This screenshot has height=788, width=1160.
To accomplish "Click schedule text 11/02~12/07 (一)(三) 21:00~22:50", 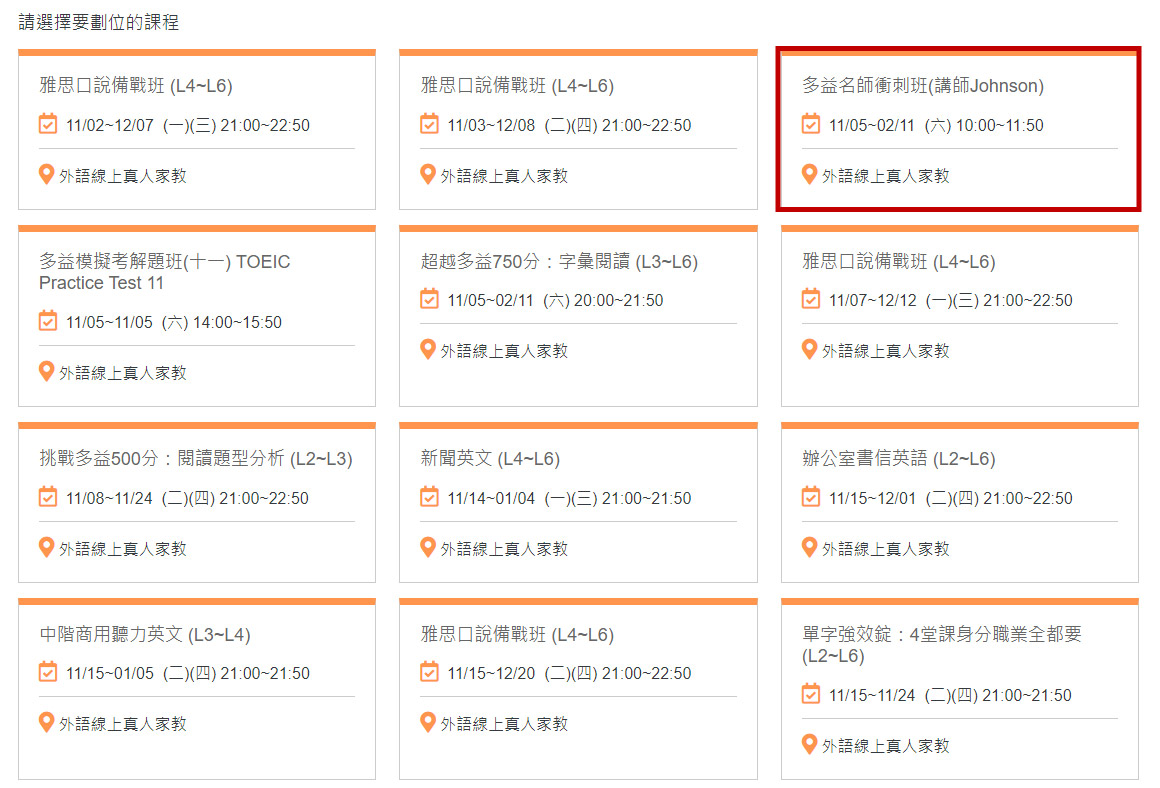I will (x=188, y=125).
